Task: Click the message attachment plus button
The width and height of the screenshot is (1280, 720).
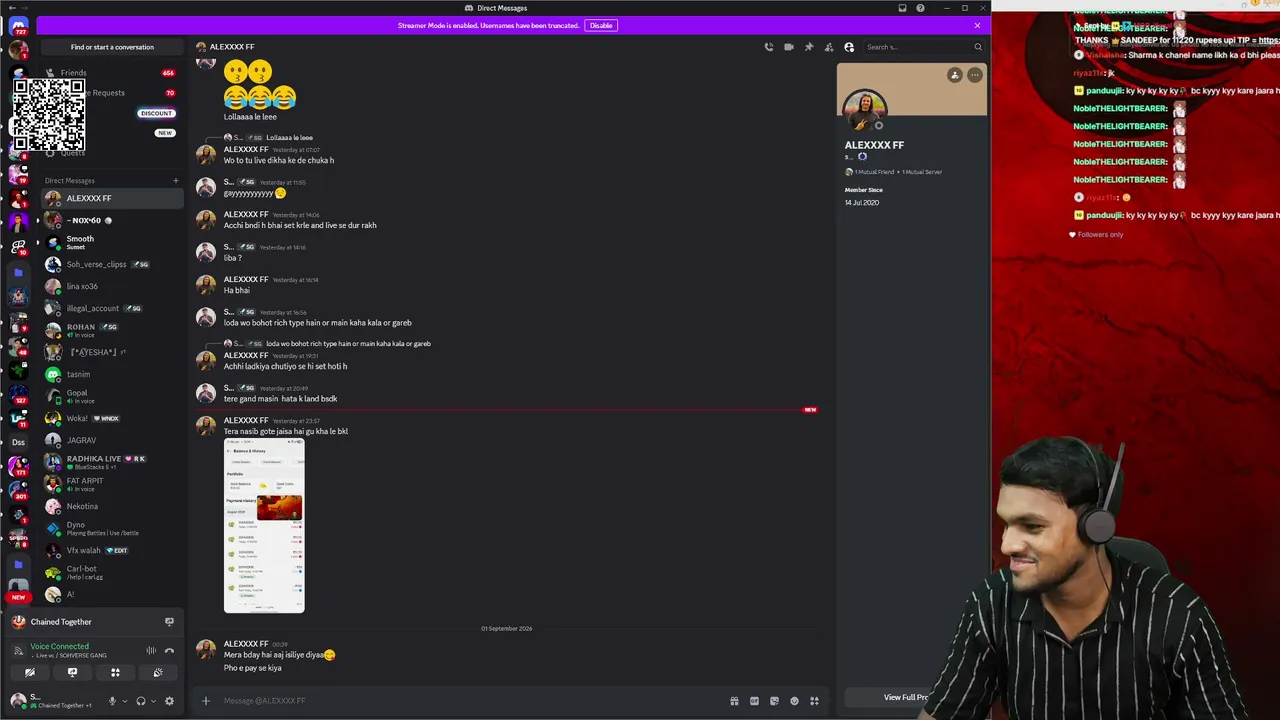Action: click(x=206, y=701)
